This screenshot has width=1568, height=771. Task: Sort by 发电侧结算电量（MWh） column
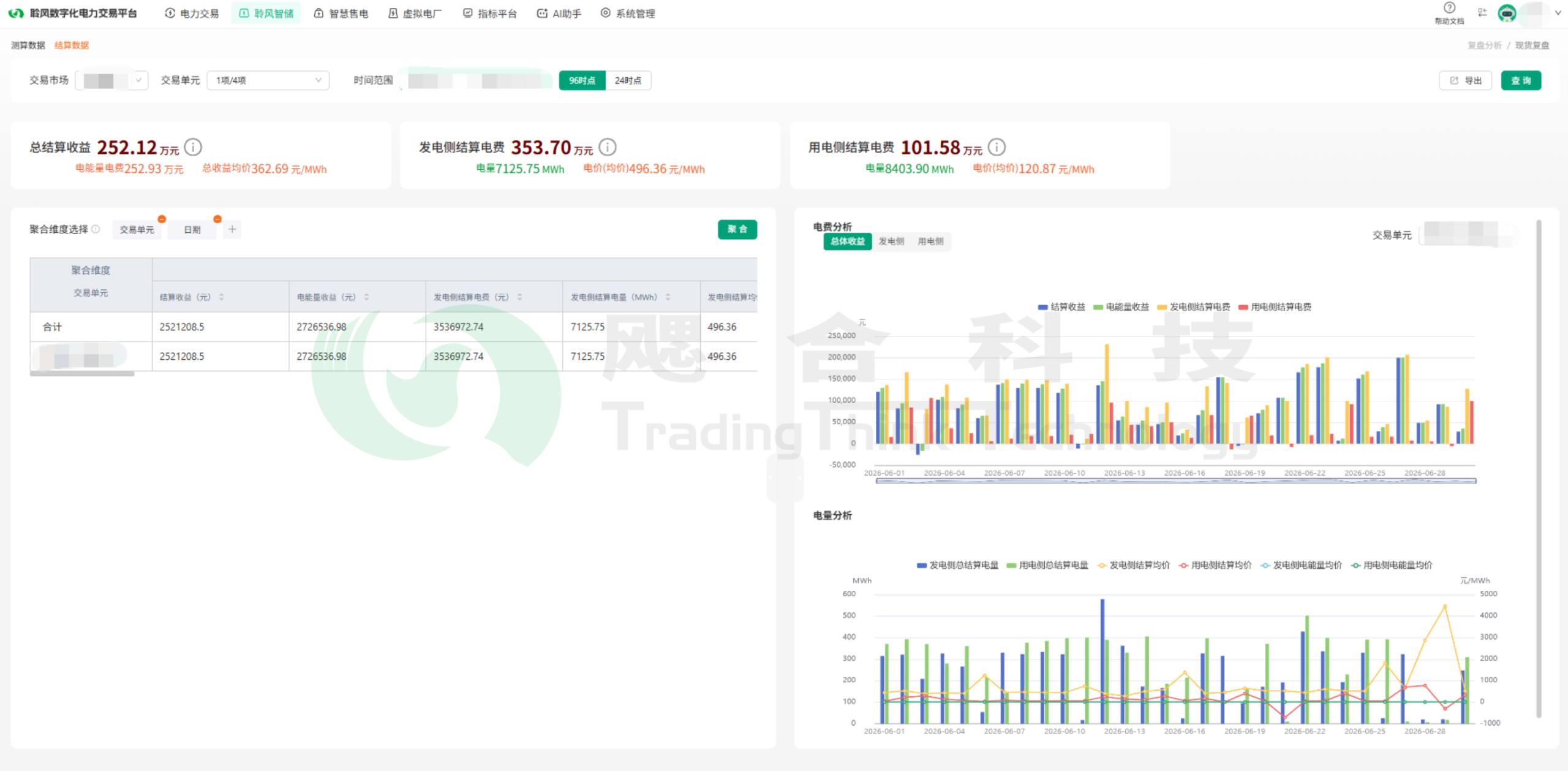pos(668,297)
